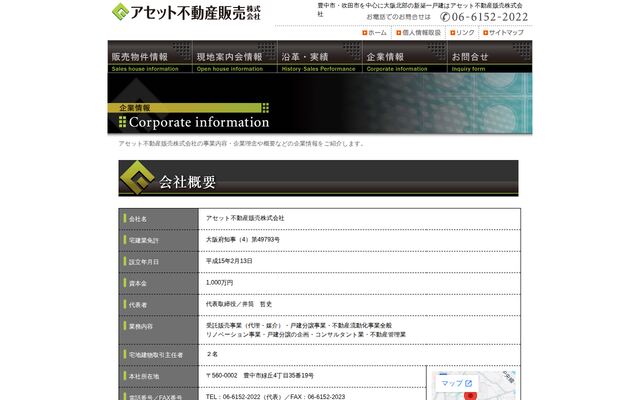This screenshot has width=640, height=400.
Task: Click the 宅建業免許 row label
Action: click(144, 241)
